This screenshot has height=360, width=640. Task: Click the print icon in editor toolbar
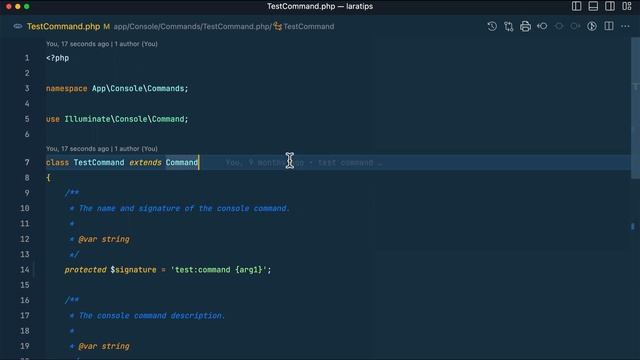(x=525, y=26)
